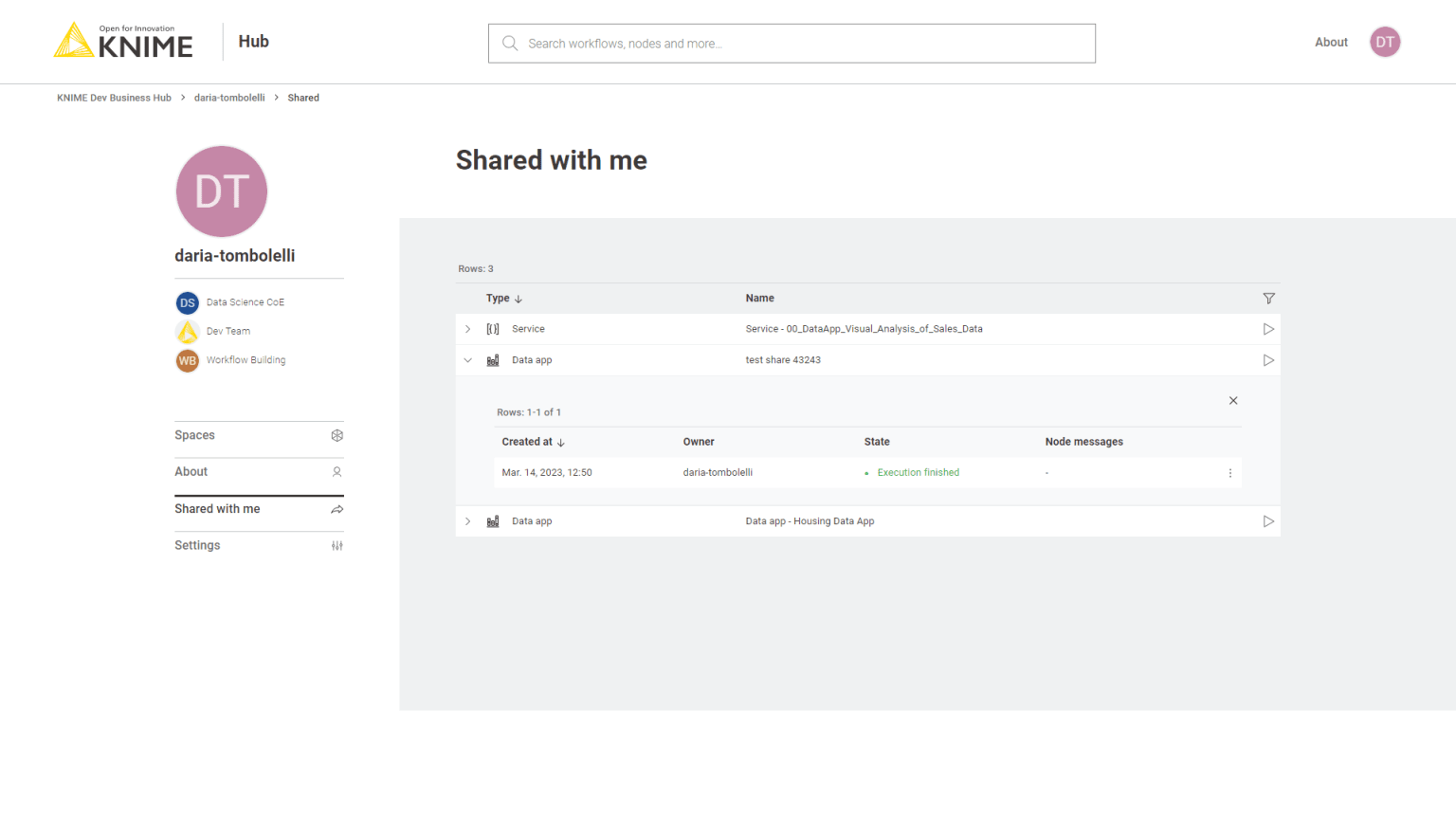
Task: Open the job row three-dot menu
Action: click(1230, 473)
